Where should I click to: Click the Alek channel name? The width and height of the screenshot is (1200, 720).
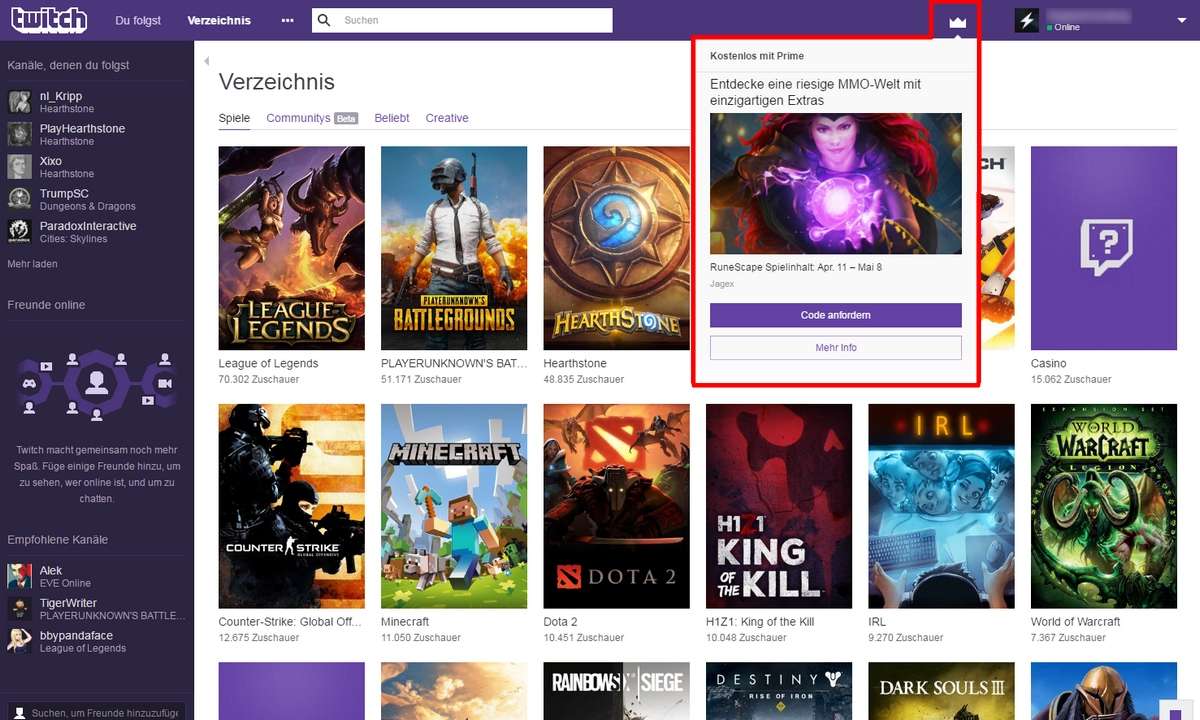tap(51, 570)
